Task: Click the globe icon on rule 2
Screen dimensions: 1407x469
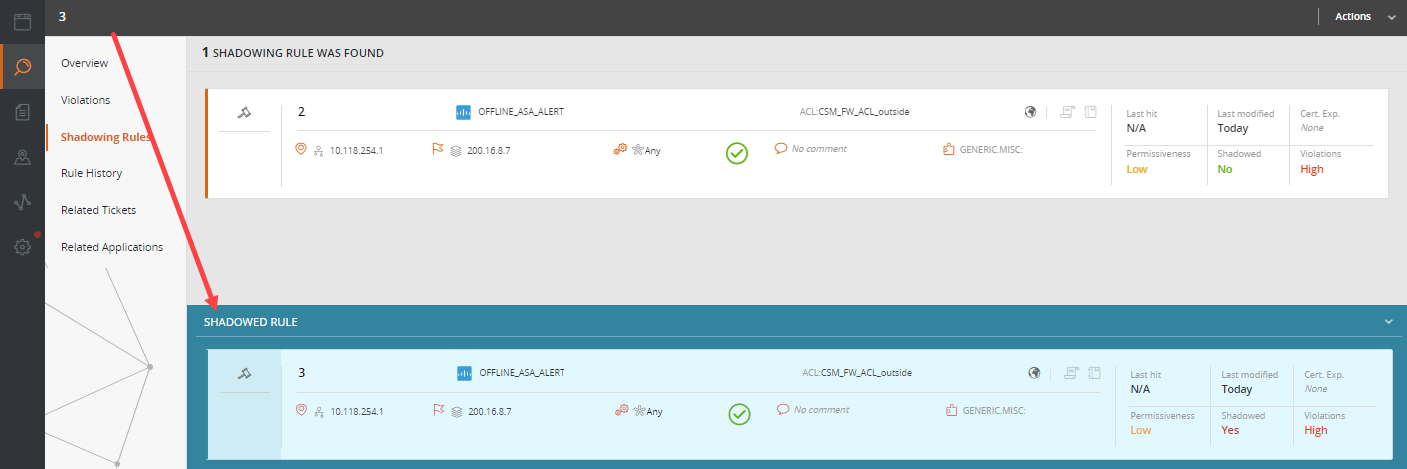Action: [1029, 112]
